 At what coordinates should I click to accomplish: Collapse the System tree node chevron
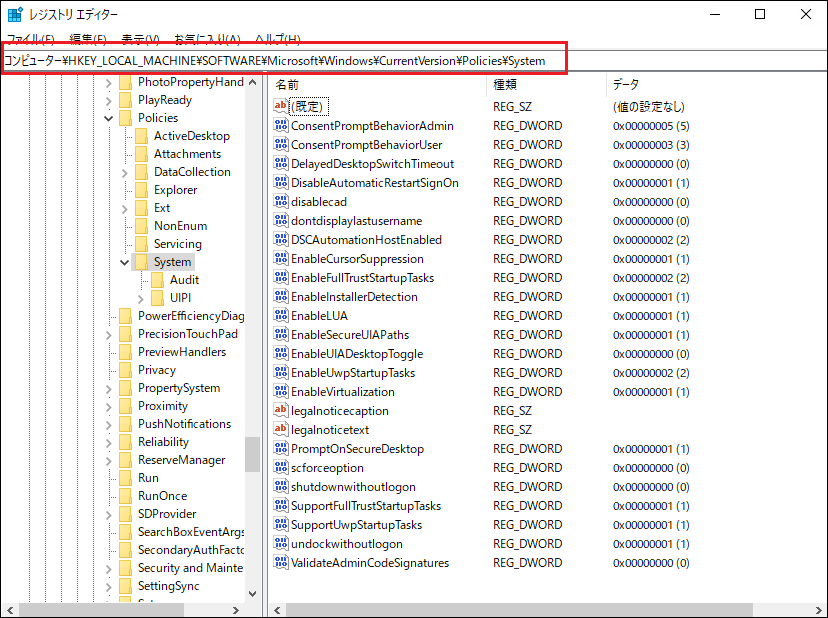point(123,261)
